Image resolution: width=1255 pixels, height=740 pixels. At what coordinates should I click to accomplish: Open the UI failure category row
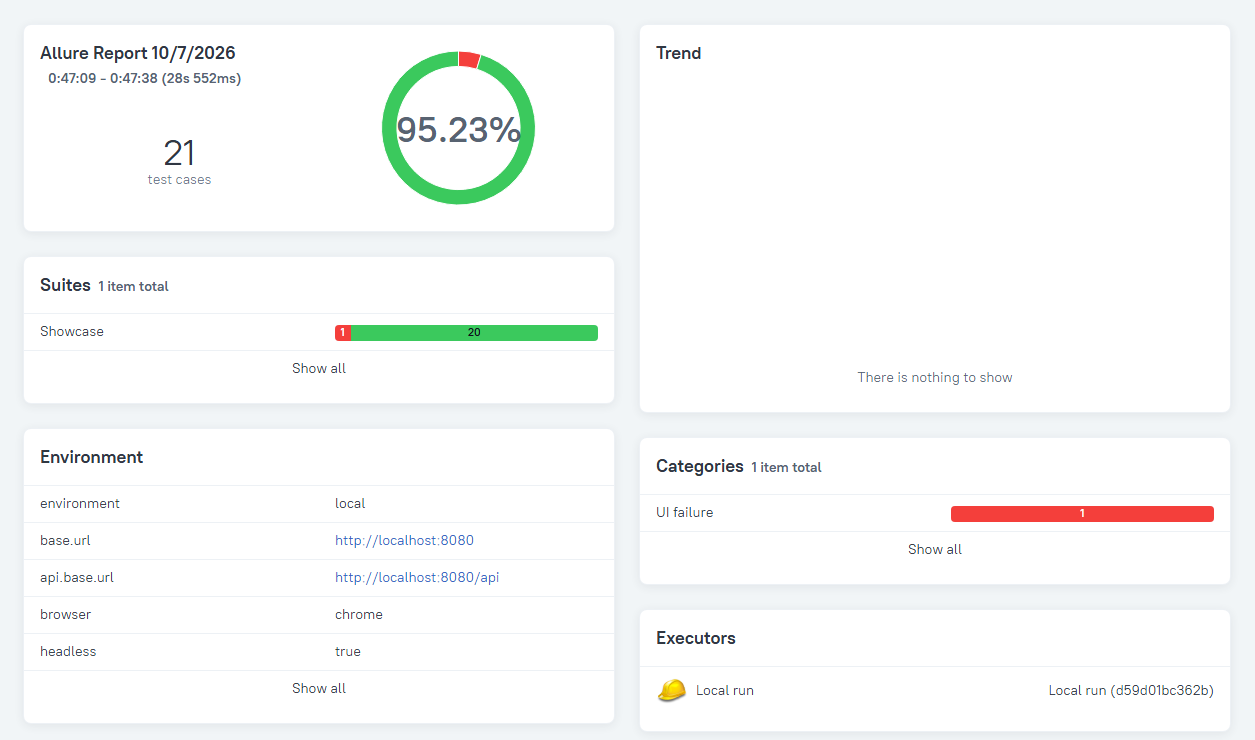click(935, 513)
